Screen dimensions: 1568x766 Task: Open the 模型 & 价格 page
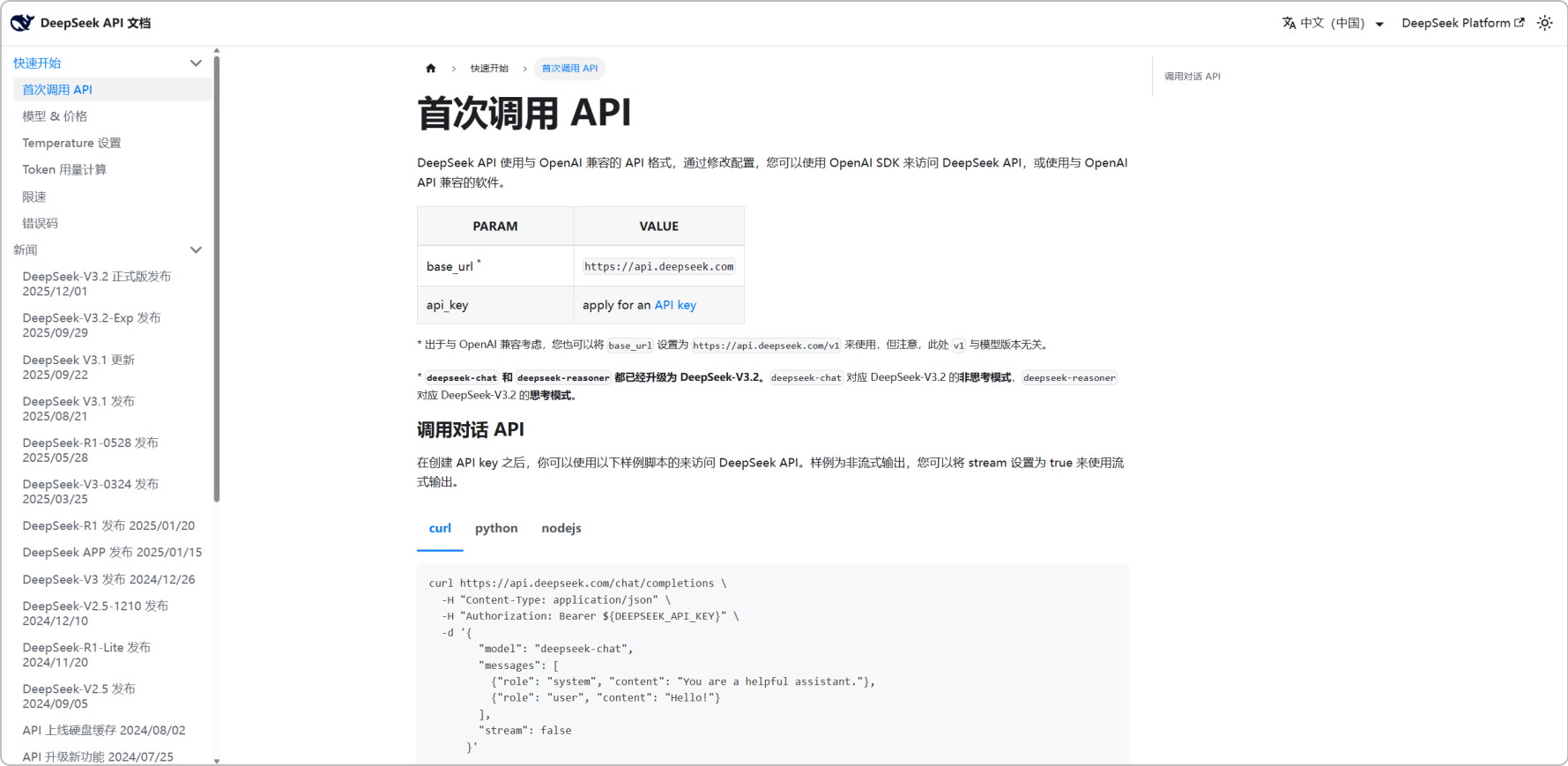click(55, 116)
